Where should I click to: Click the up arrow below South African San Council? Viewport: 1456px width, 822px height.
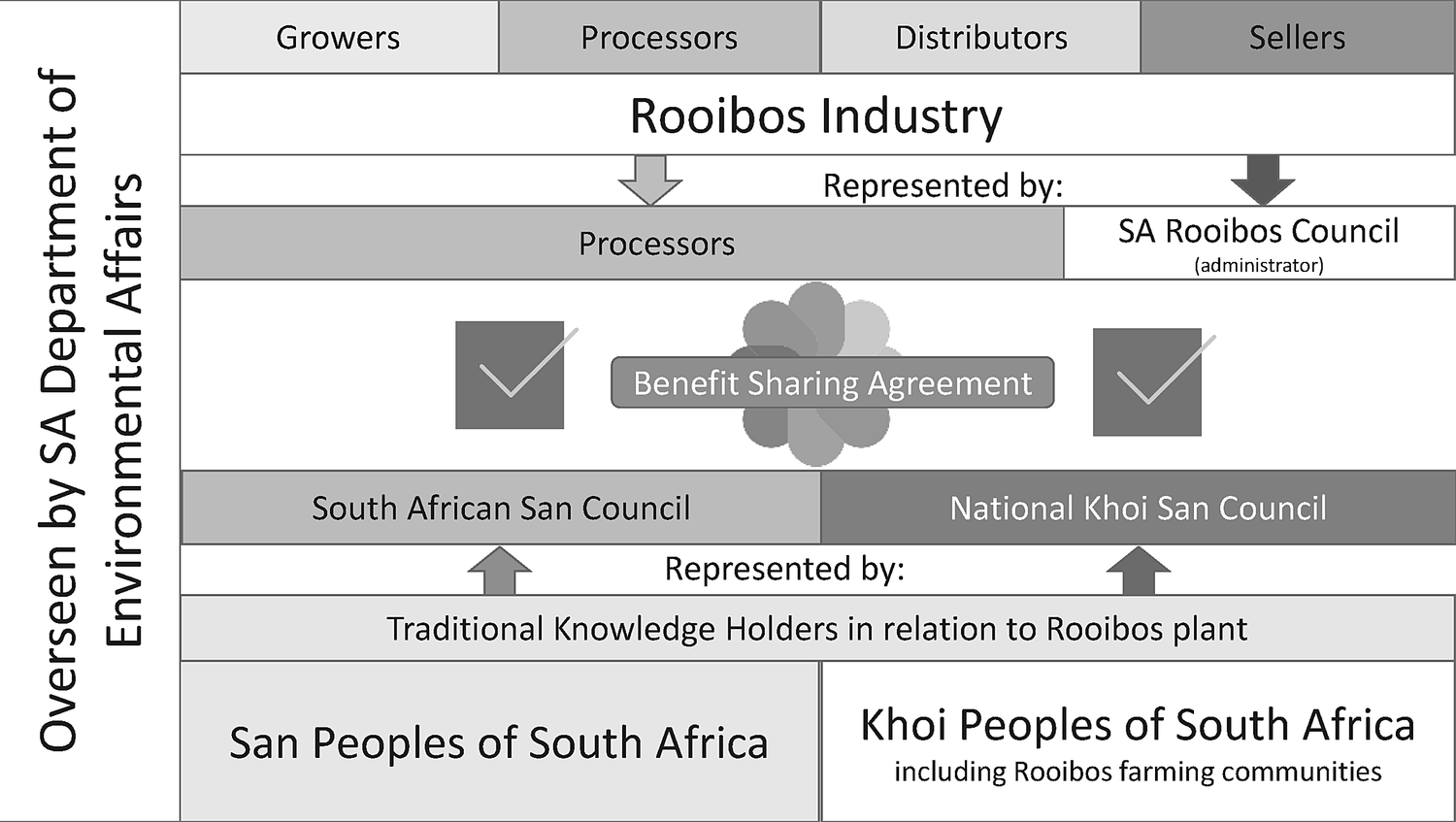coord(500,571)
